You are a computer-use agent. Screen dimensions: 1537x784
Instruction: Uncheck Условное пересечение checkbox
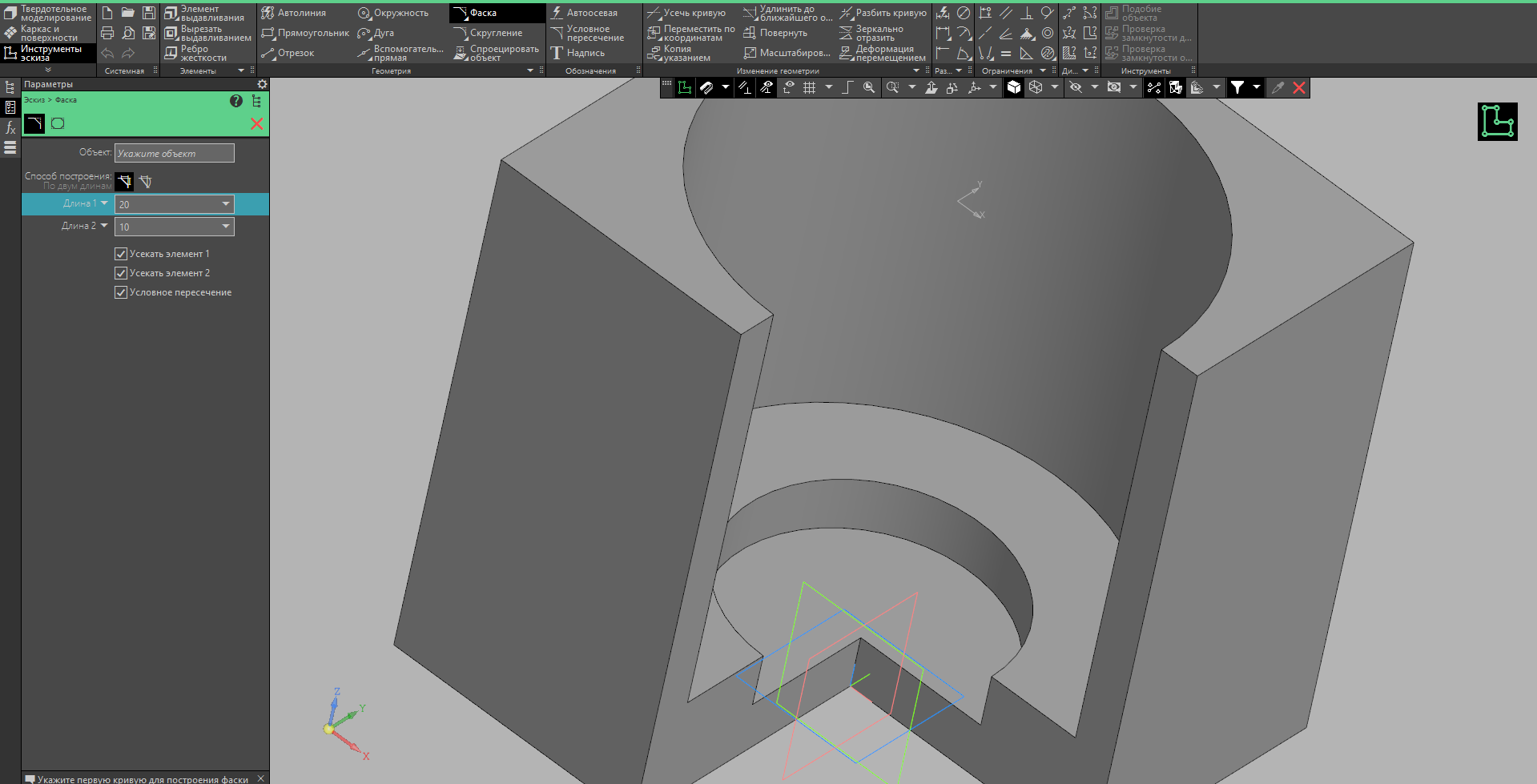click(121, 292)
